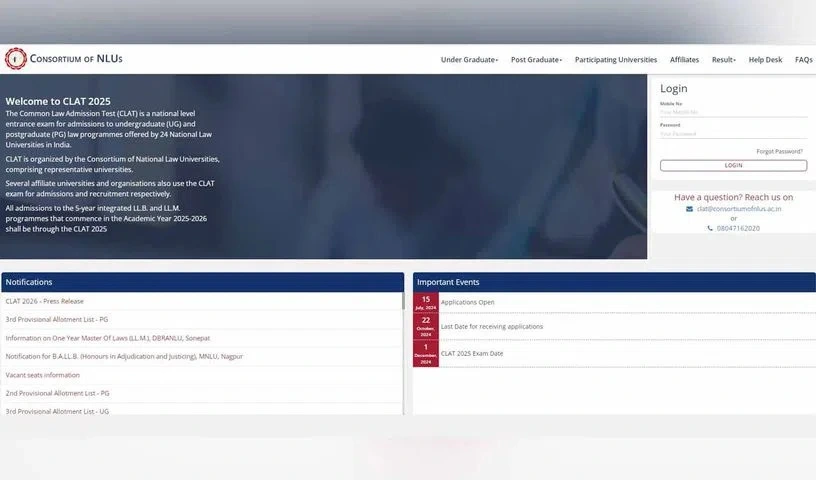Open the Post Graduate dropdown menu
This screenshot has height=480, width=816.
coord(536,60)
